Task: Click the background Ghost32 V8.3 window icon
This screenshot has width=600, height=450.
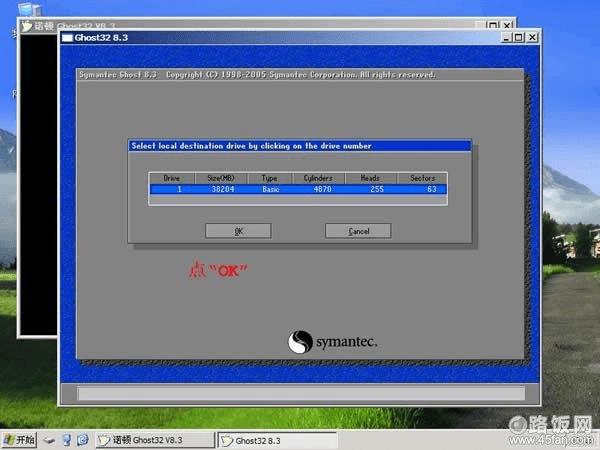Action: coord(27,26)
